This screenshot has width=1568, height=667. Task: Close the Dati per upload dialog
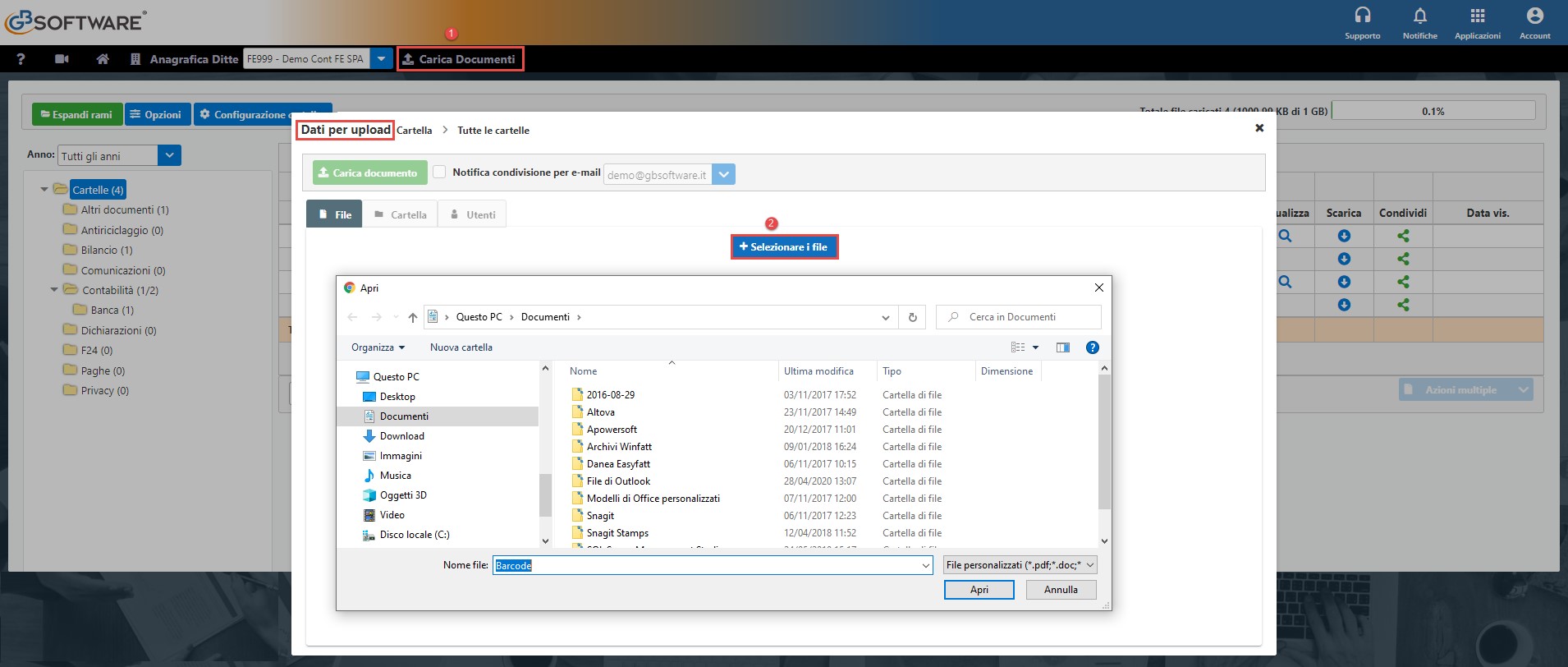(x=1259, y=128)
